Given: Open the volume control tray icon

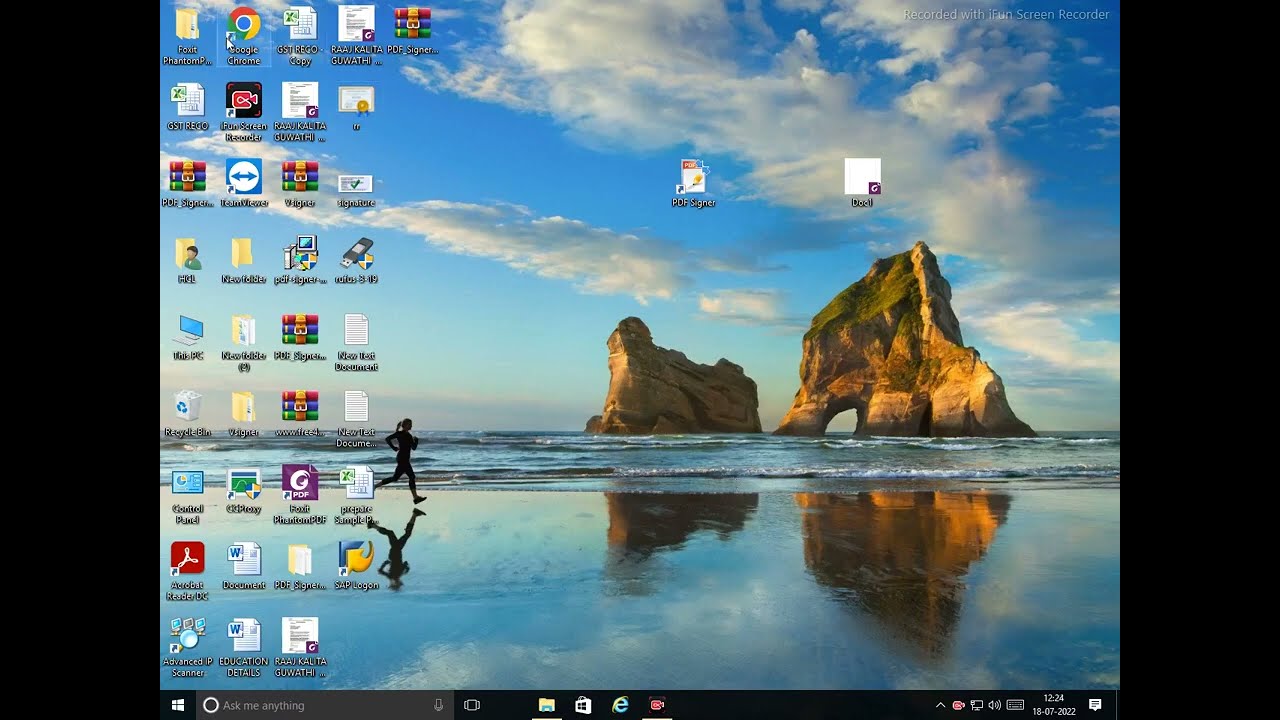Looking at the screenshot, I should (x=994, y=705).
